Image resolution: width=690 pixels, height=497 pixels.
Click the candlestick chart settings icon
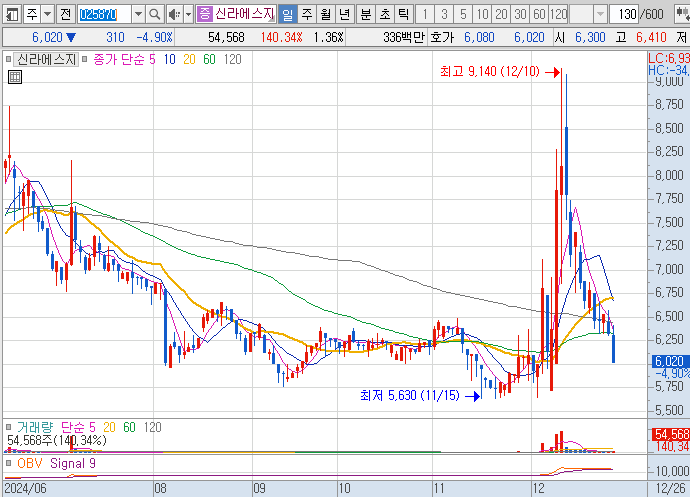click(683, 15)
